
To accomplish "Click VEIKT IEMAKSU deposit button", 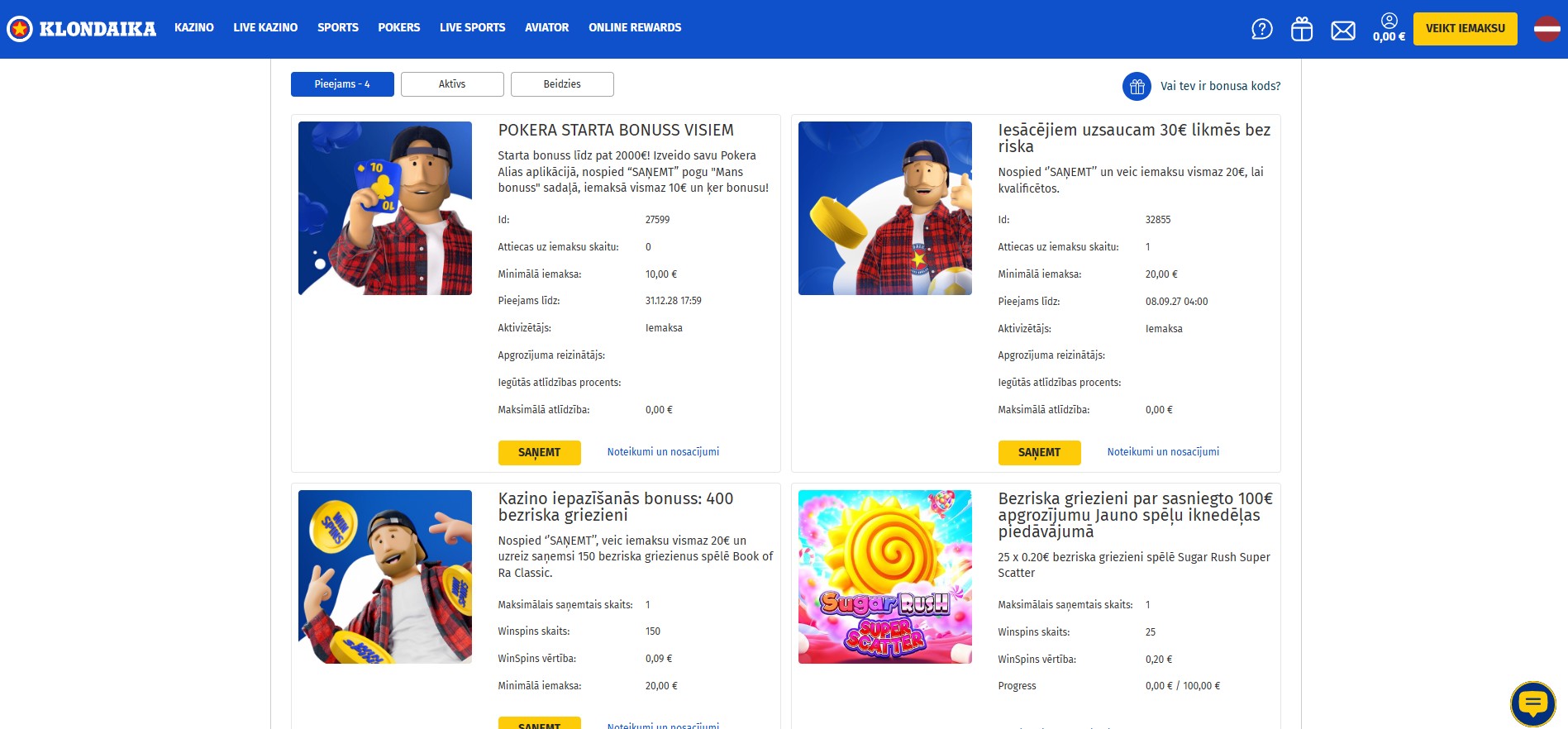I will pos(1465,27).
